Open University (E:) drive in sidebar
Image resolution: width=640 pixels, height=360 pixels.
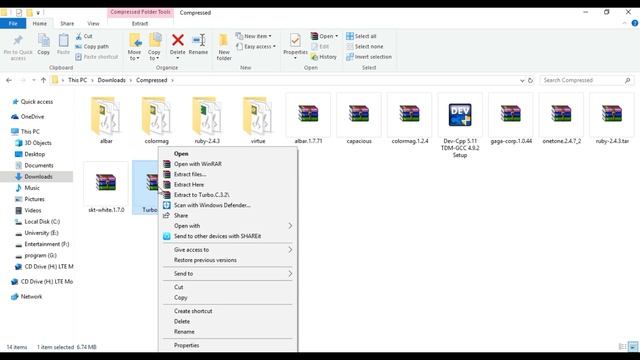point(41,233)
